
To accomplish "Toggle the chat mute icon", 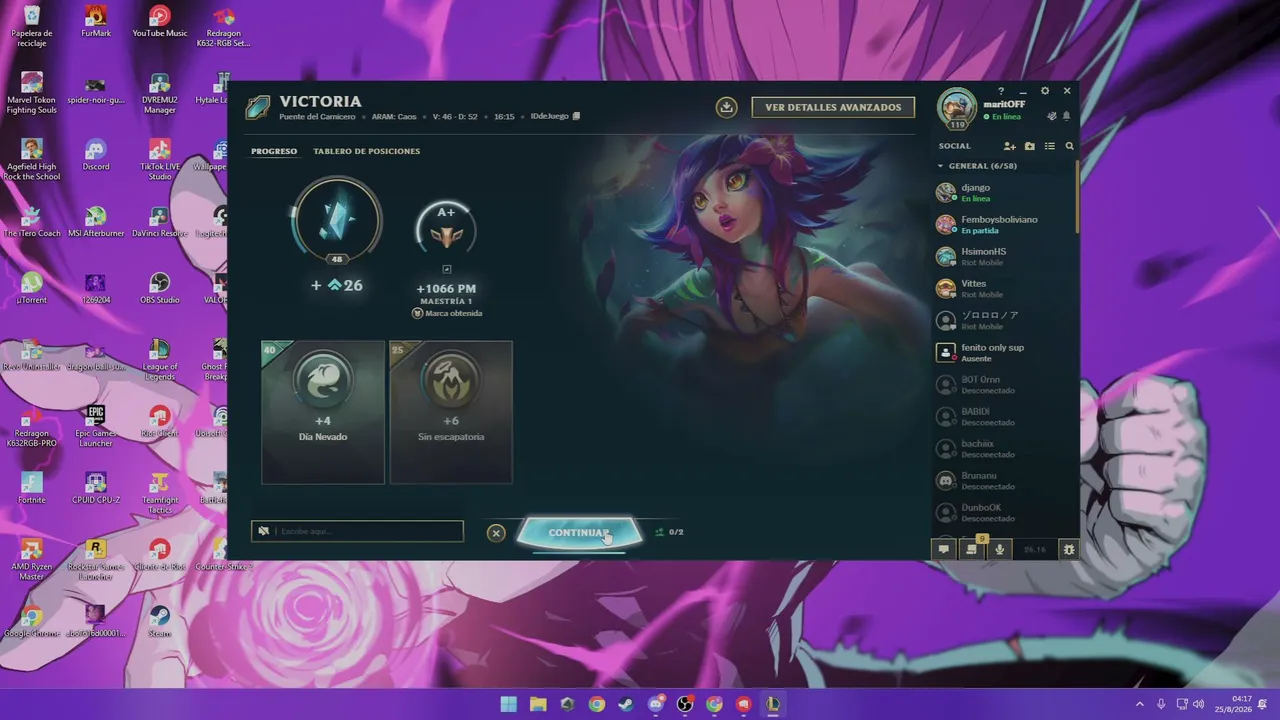I will pyautogui.click(x=264, y=531).
